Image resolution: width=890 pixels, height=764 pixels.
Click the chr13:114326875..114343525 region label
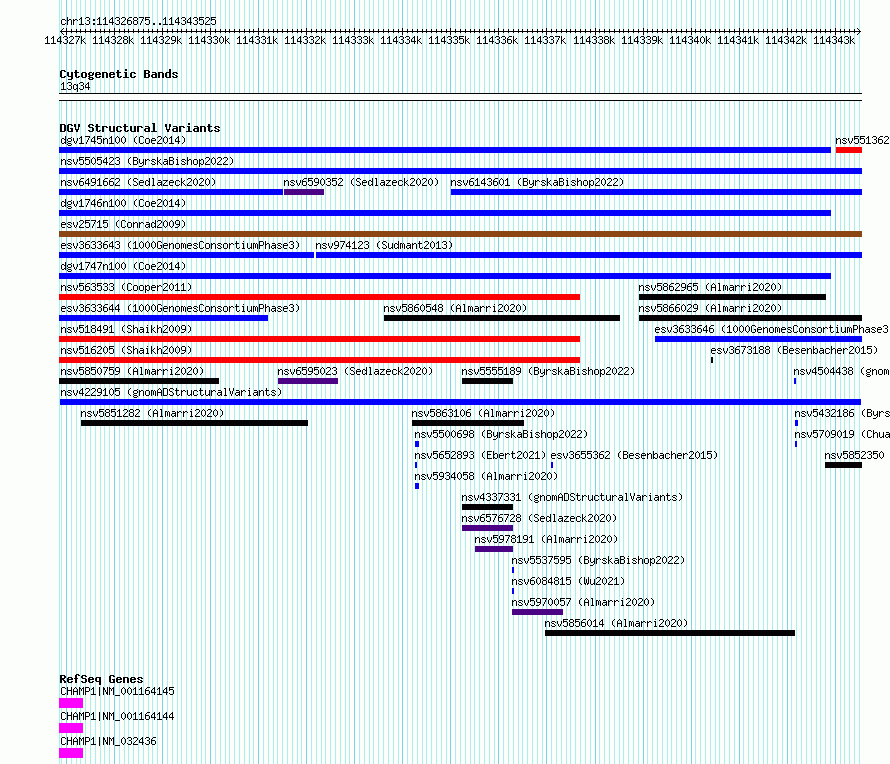[x=138, y=21]
